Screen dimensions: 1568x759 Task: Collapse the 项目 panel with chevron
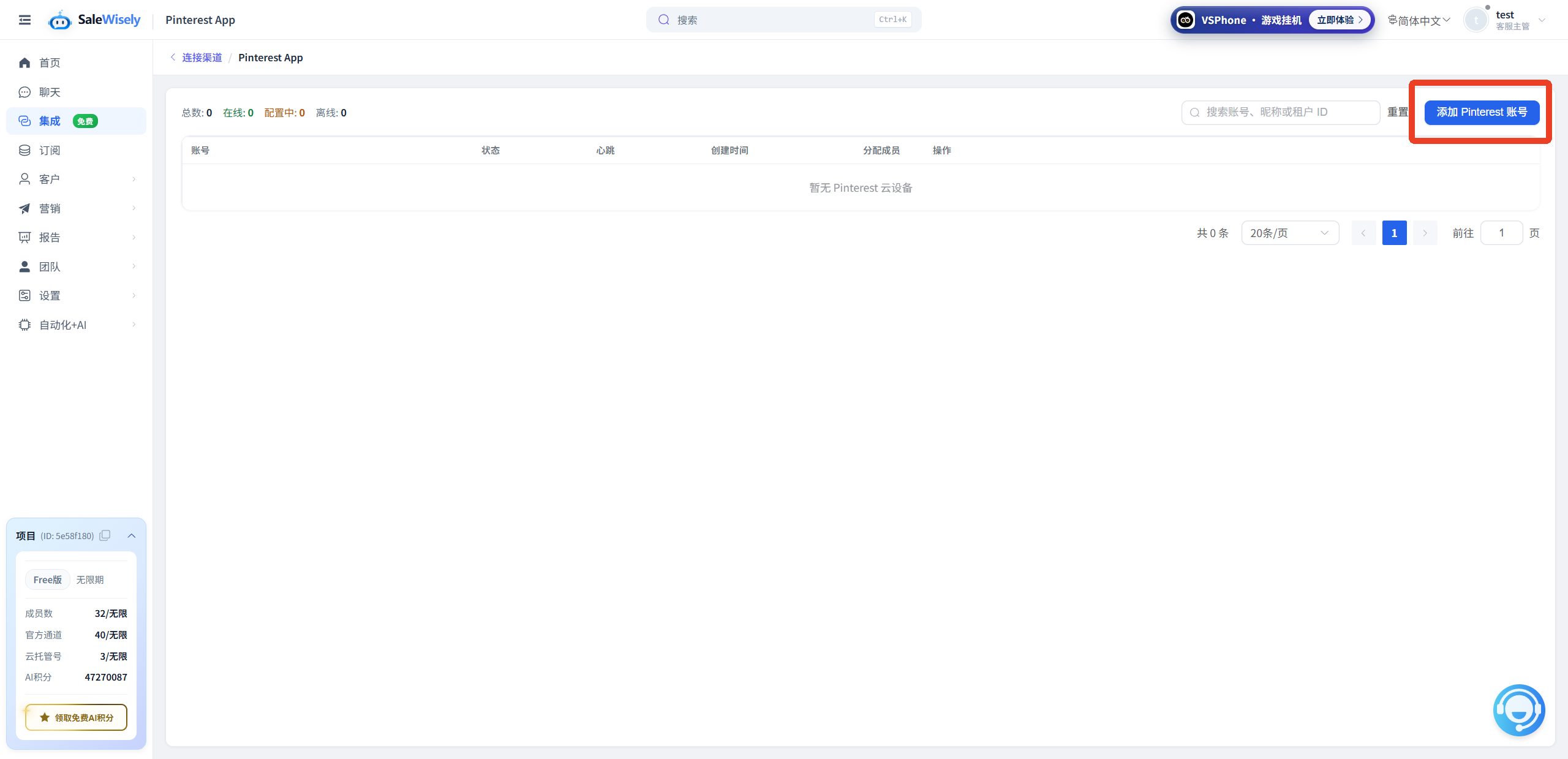(131, 535)
